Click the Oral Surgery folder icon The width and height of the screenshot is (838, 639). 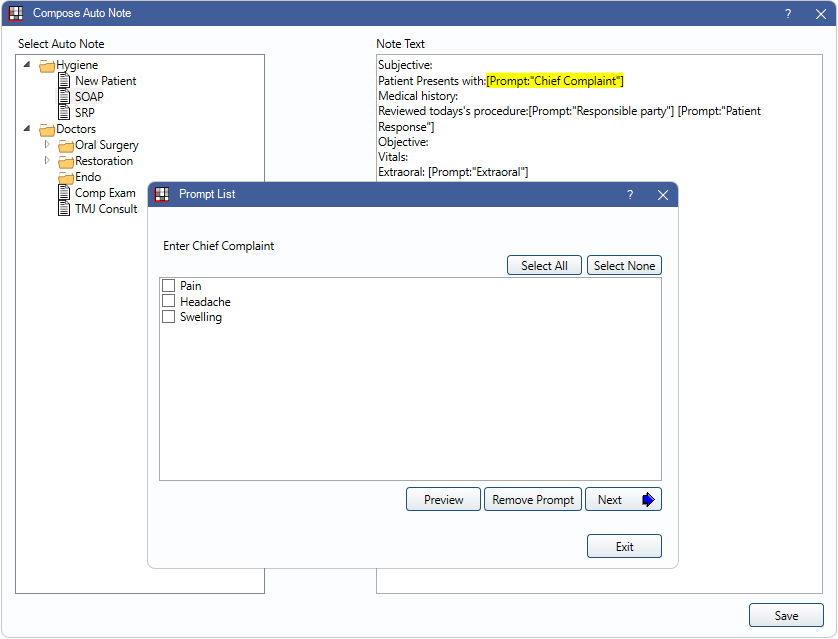66,146
